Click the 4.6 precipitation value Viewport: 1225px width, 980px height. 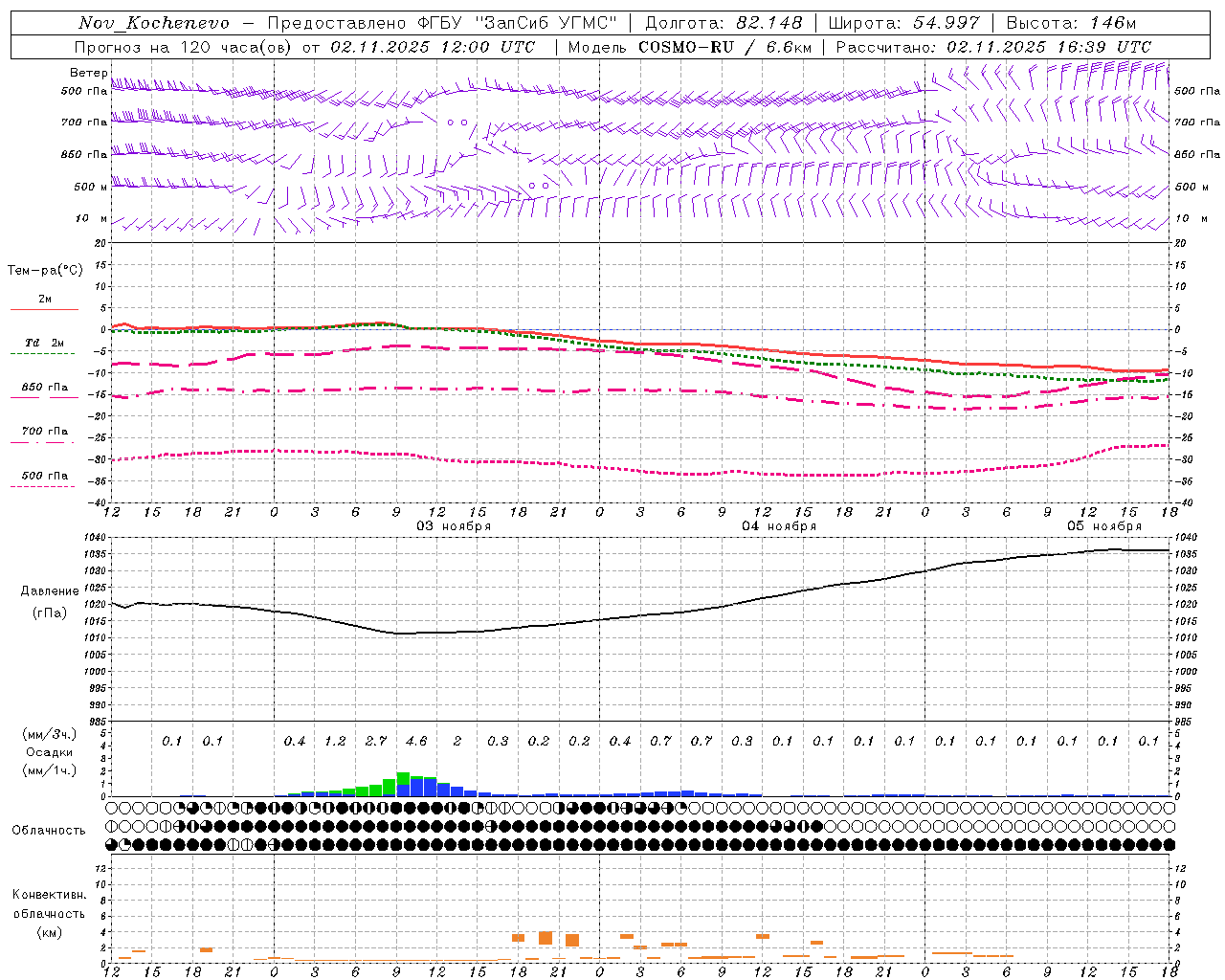tap(416, 742)
